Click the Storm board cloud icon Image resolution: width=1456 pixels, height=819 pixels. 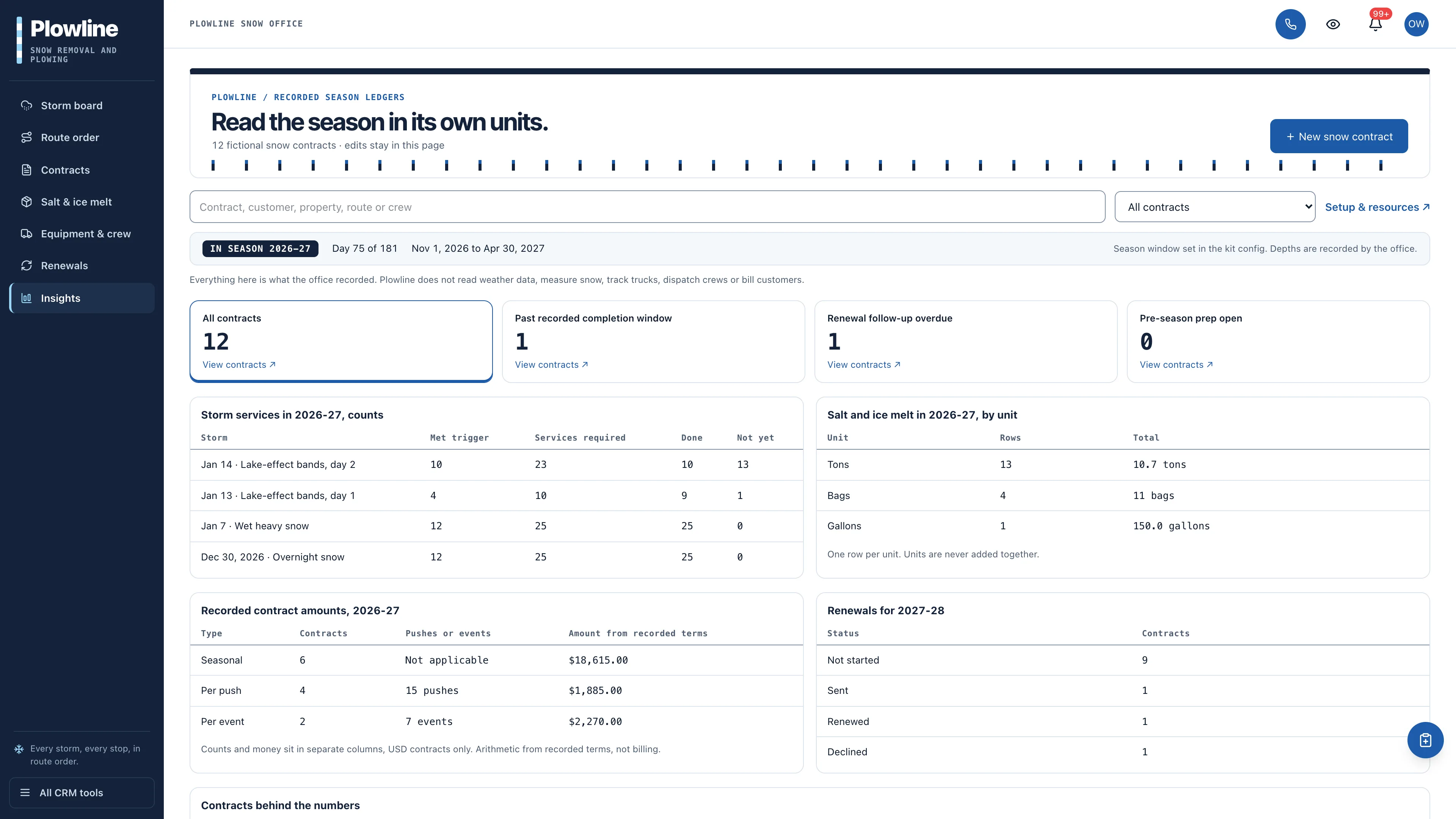click(x=27, y=106)
